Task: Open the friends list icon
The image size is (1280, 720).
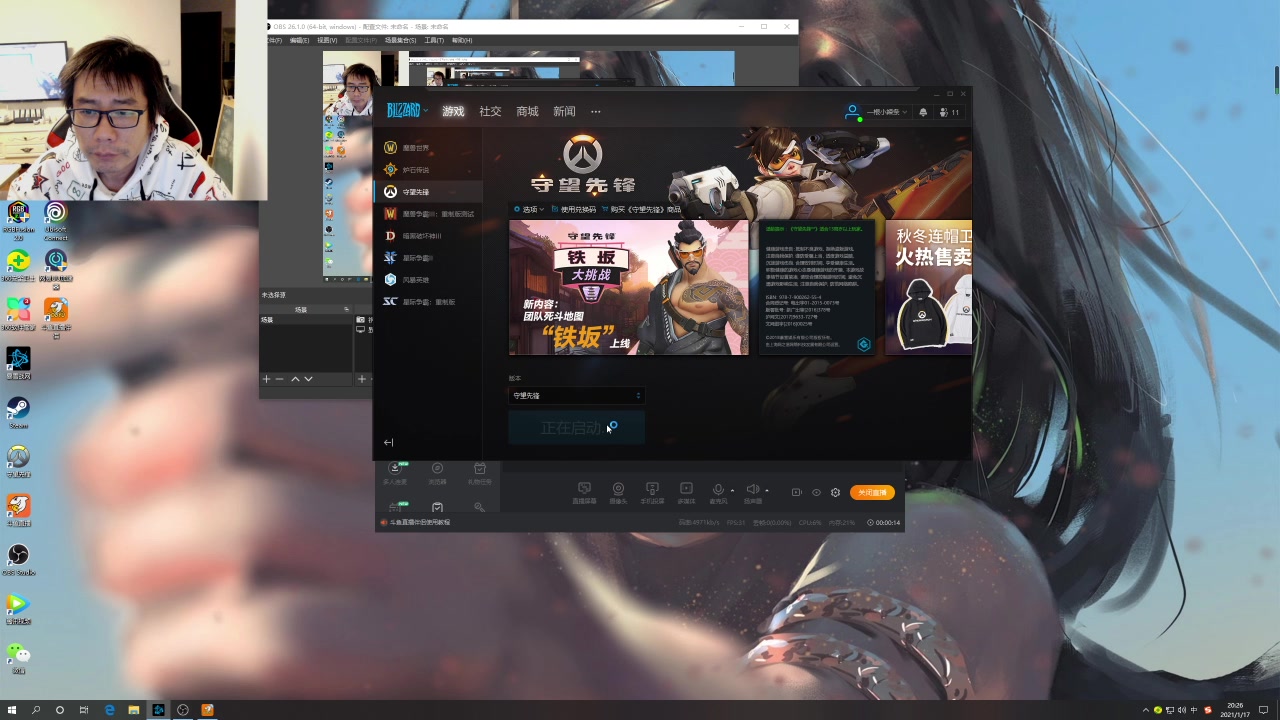Action: pos(949,112)
